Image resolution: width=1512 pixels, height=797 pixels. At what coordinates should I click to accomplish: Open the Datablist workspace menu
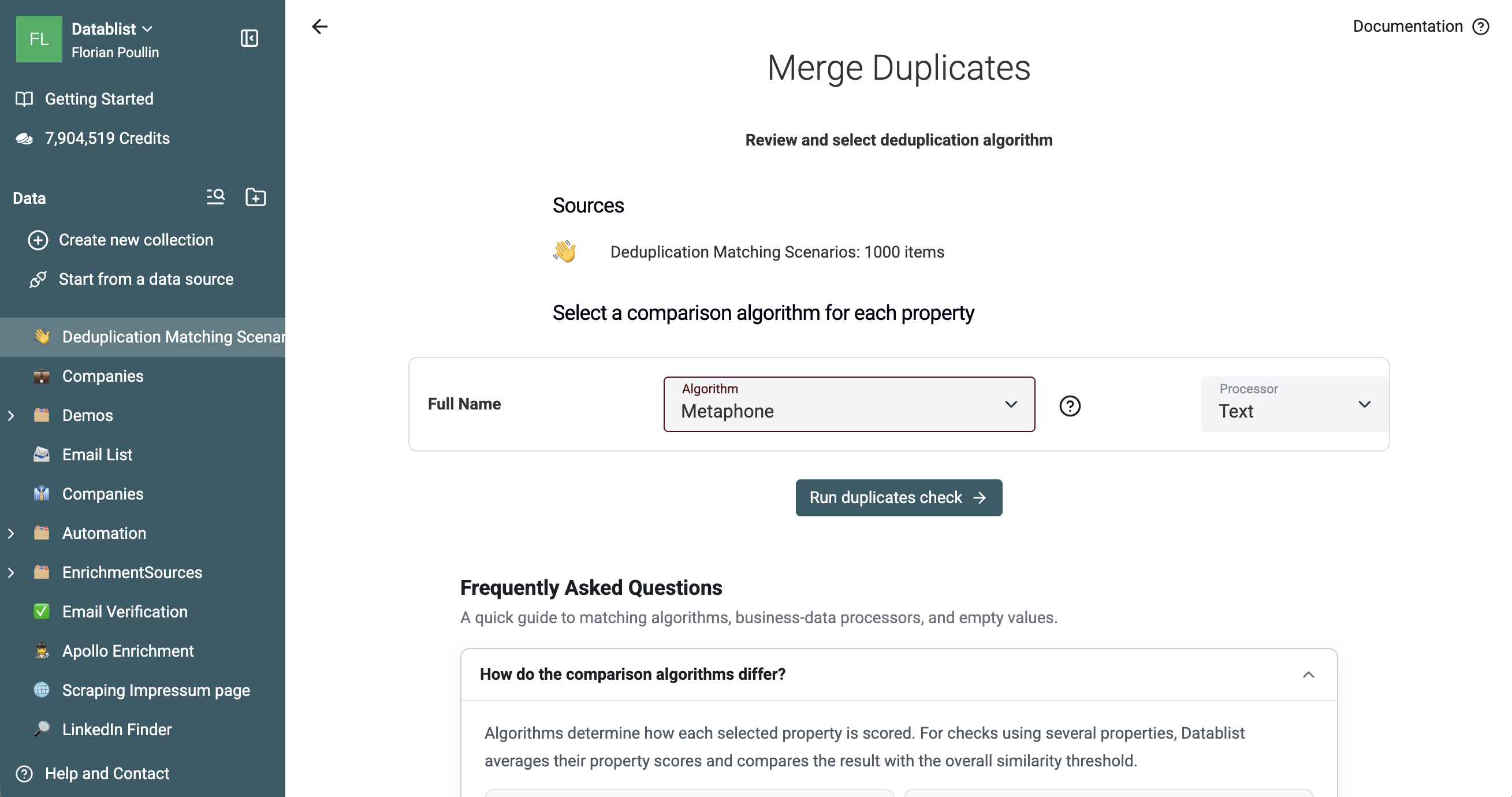point(112,29)
